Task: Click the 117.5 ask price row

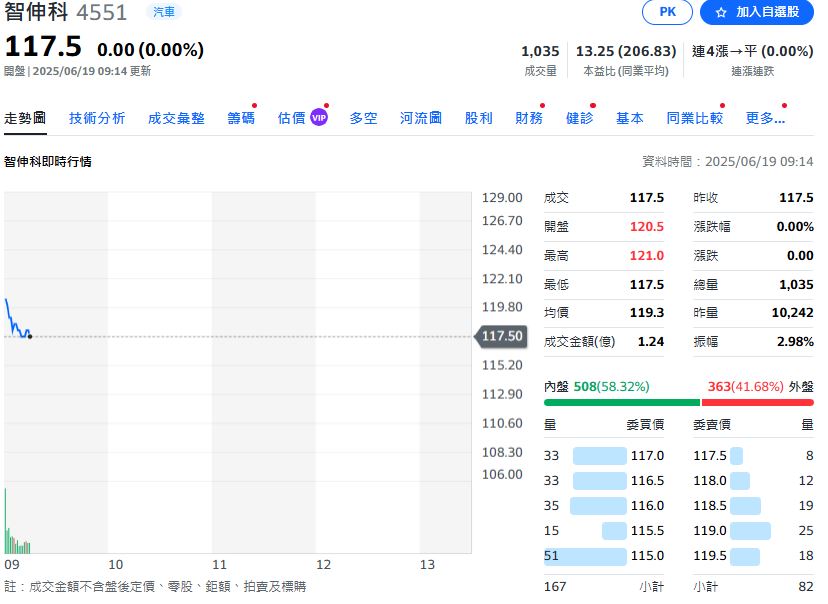Action: point(753,455)
